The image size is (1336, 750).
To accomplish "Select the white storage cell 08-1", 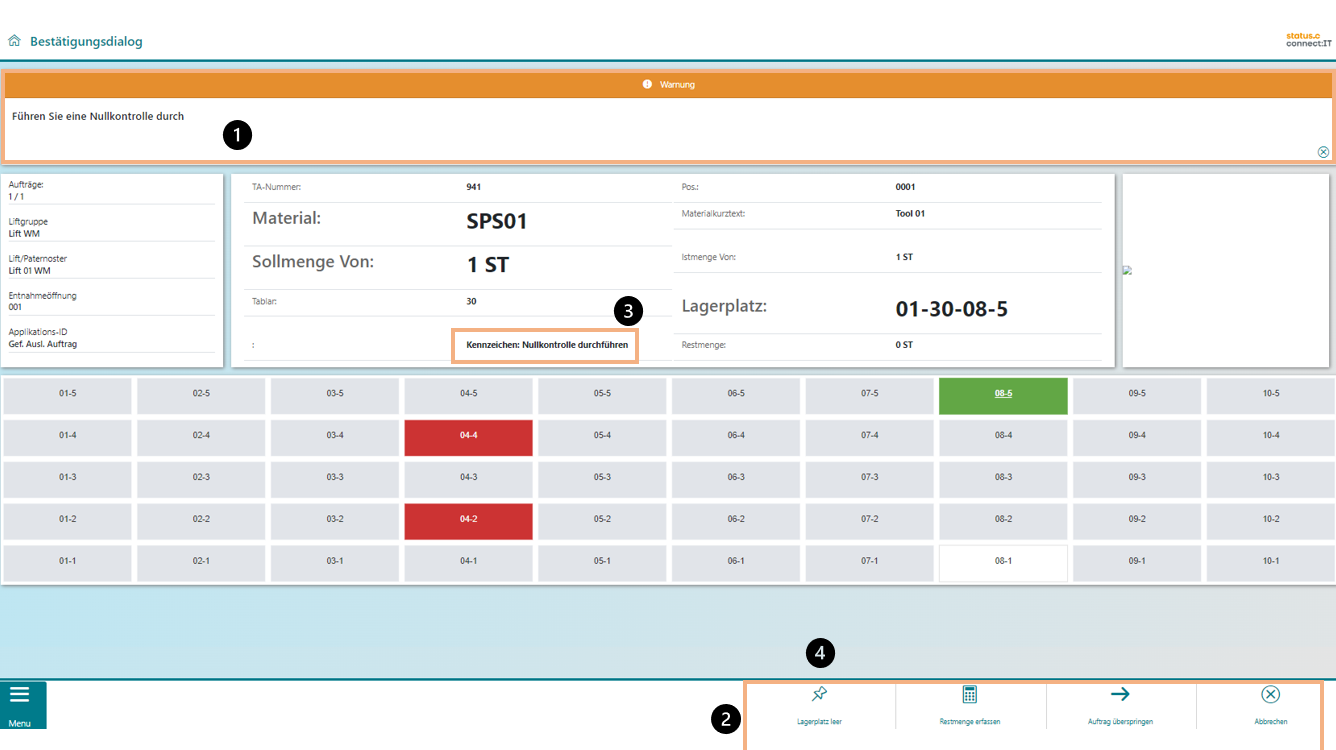I will point(1003,562).
